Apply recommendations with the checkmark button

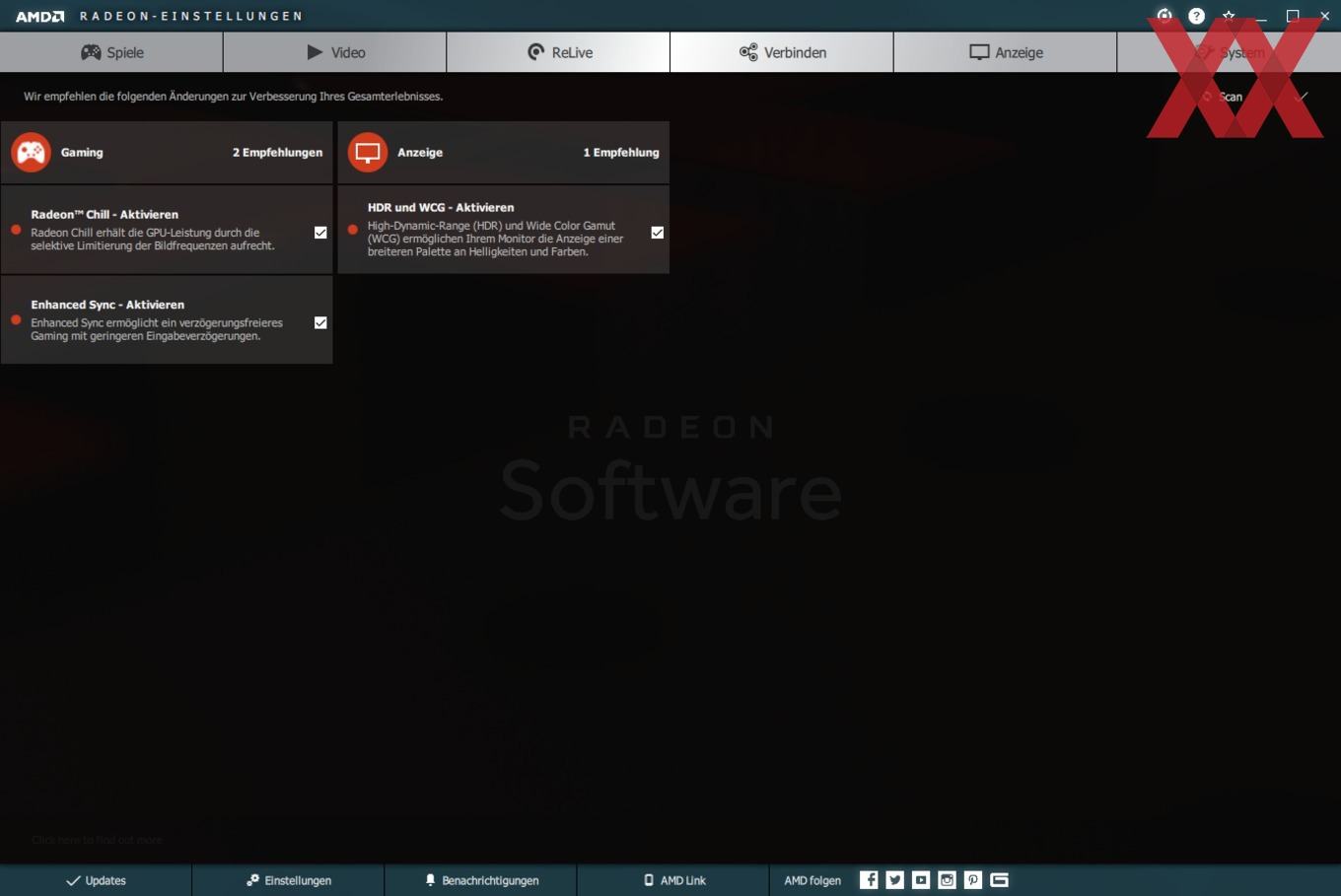(x=1302, y=97)
